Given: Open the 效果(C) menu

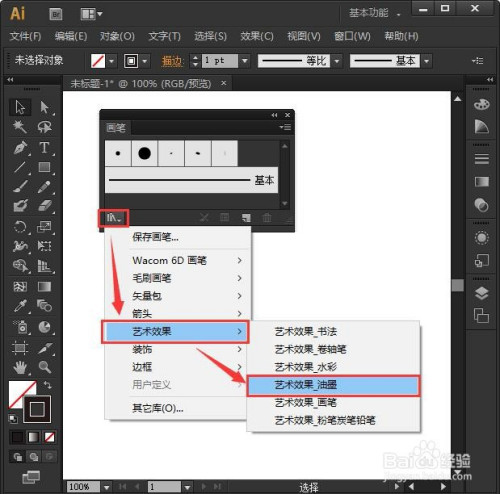Looking at the screenshot, I should [257, 36].
